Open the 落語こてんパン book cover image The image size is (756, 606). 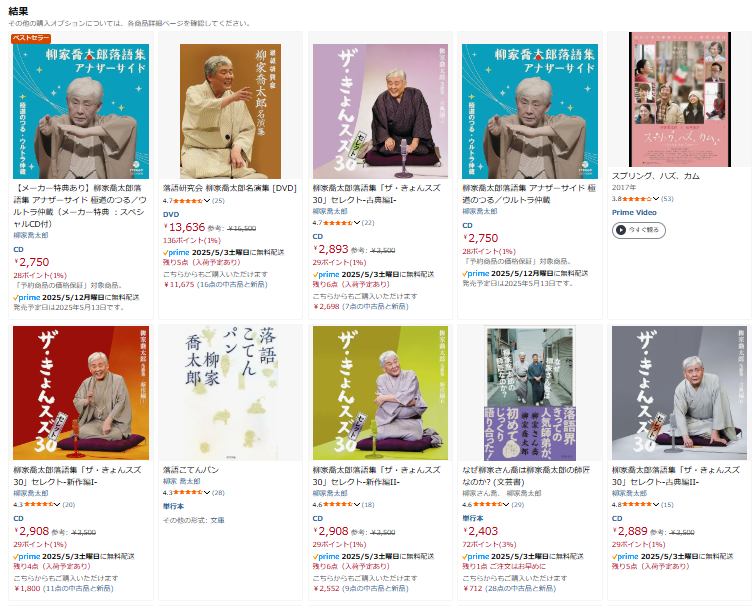click(x=230, y=393)
